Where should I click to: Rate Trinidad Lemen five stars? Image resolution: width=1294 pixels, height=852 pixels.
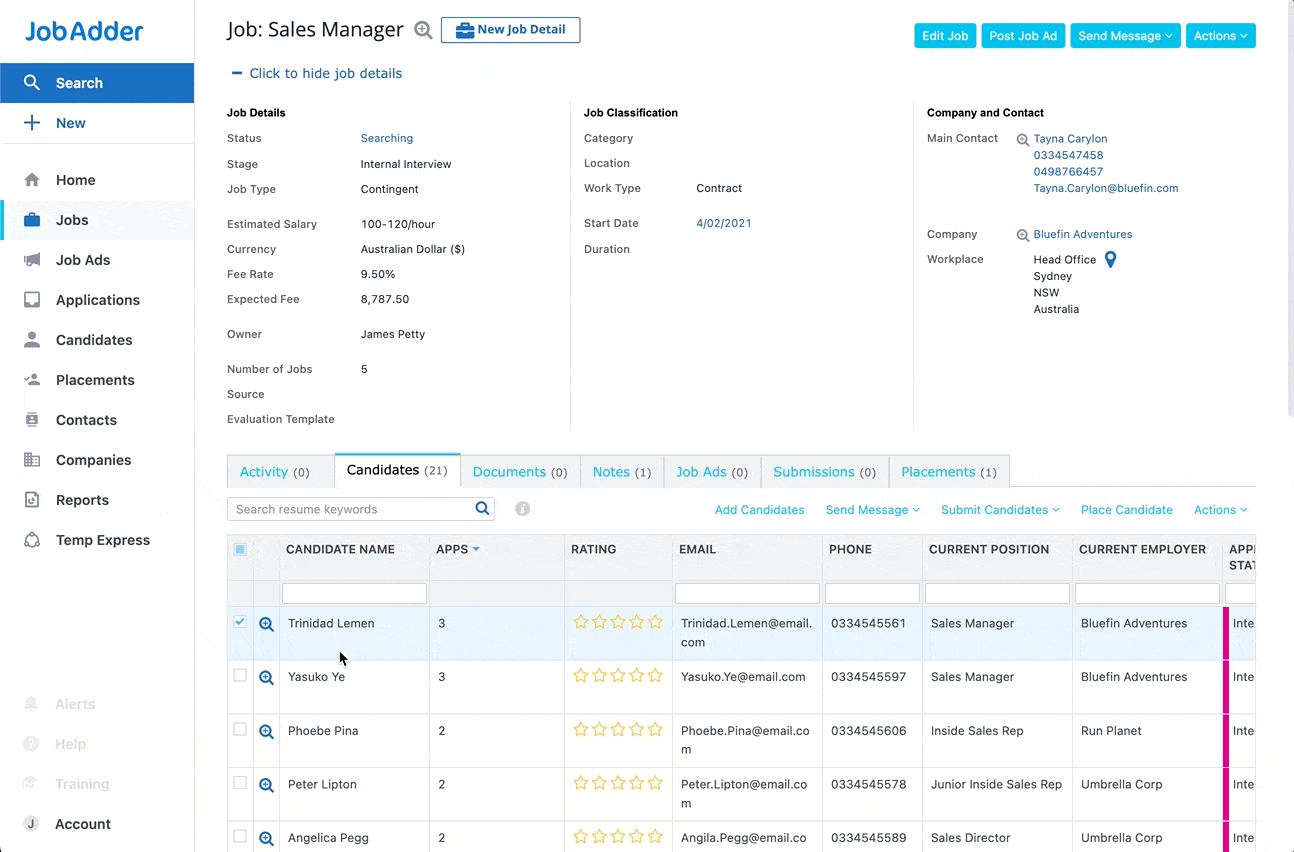coord(655,622)
